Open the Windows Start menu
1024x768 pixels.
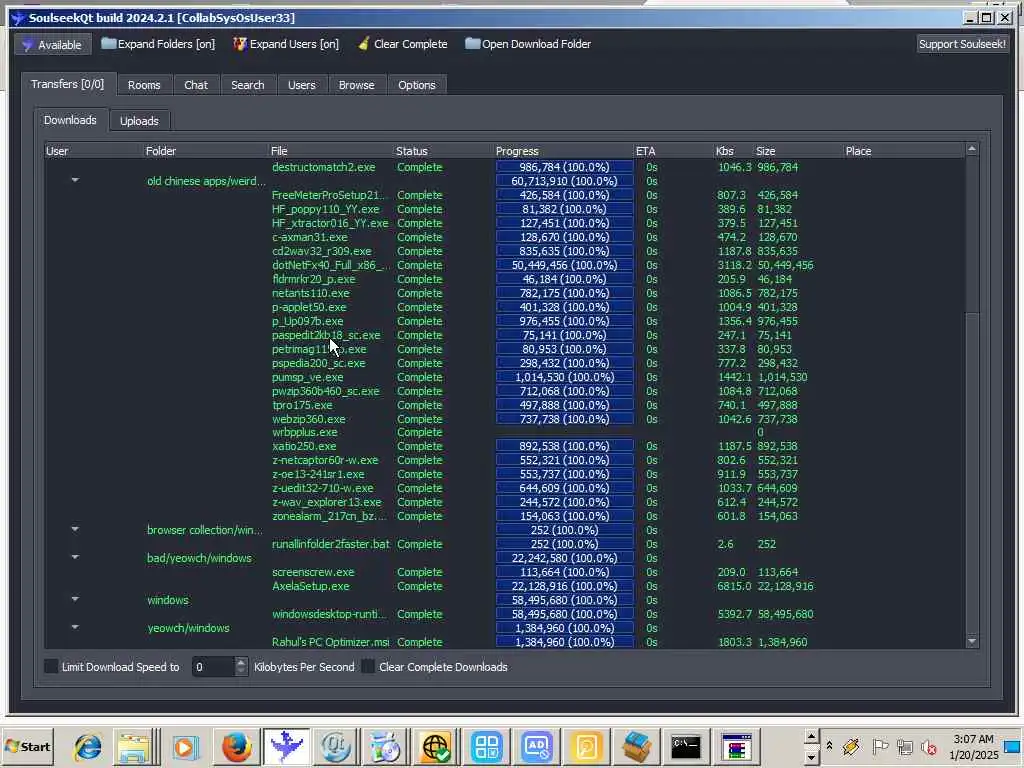point(27,746)
